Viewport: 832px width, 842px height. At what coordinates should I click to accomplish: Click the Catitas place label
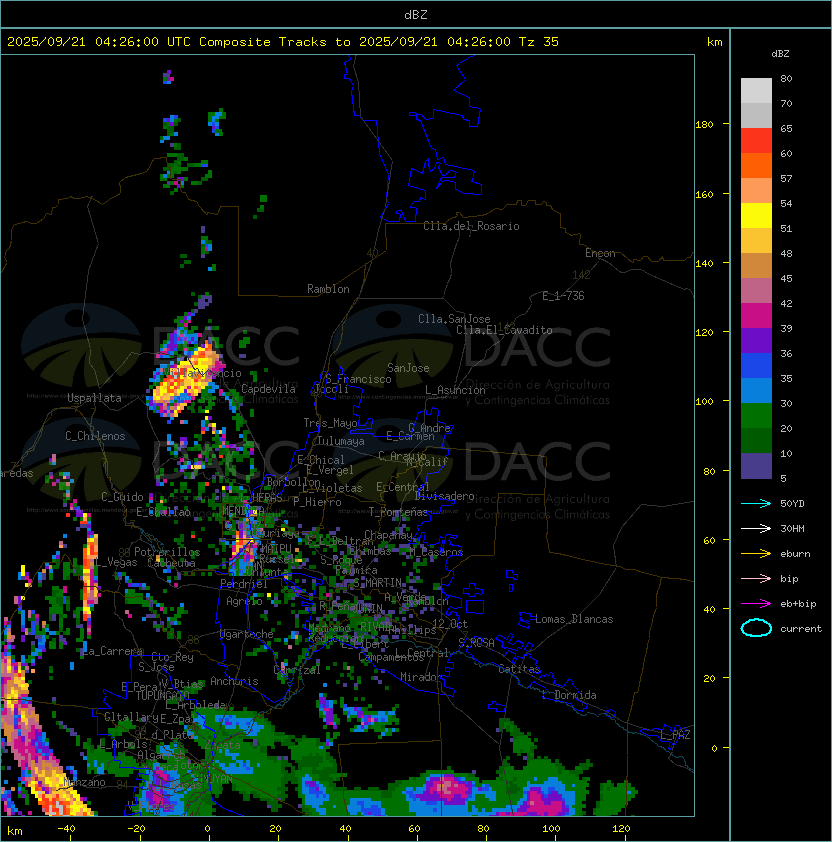coord(519,669)
